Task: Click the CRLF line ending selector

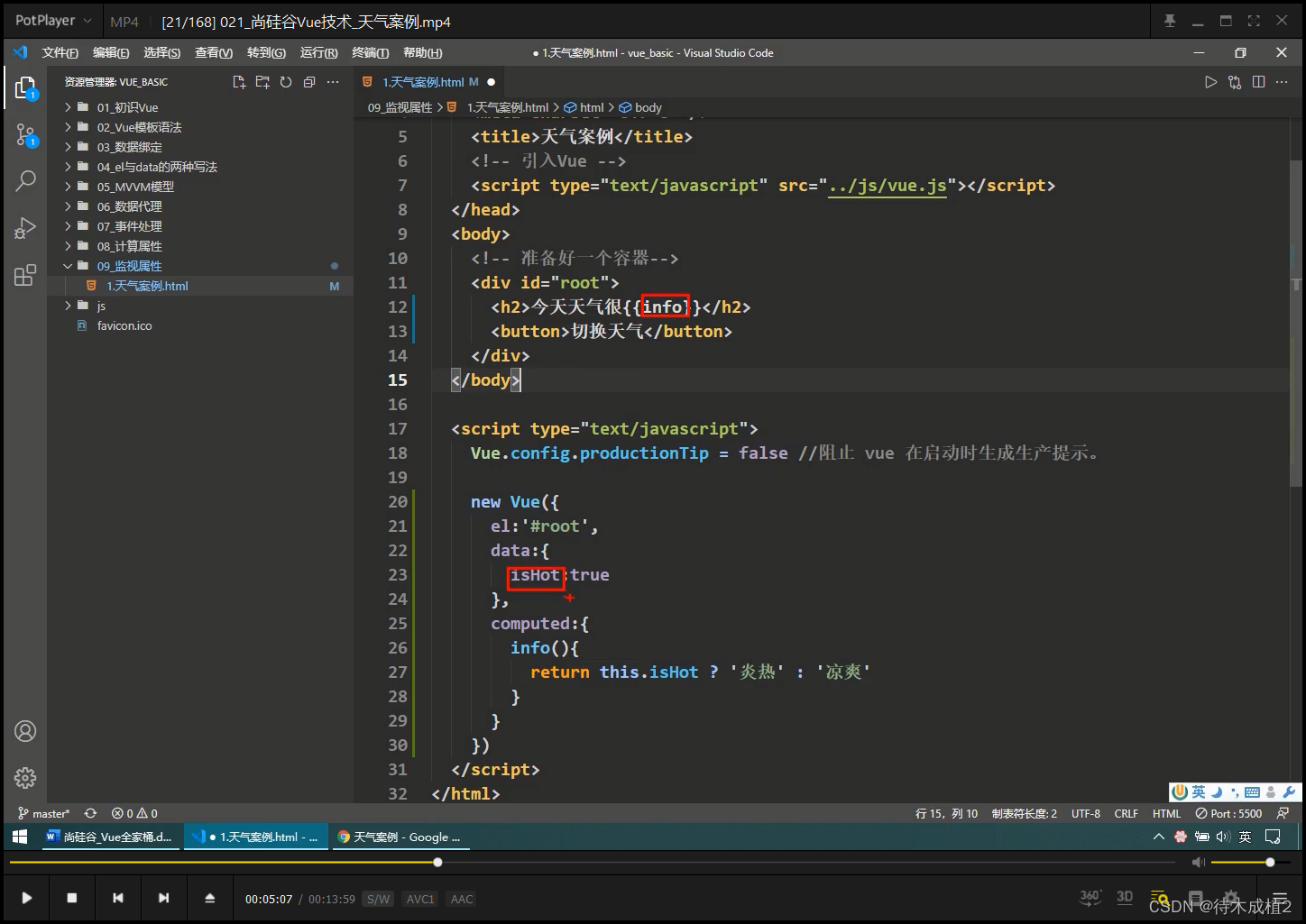Action: point(1127,813)
